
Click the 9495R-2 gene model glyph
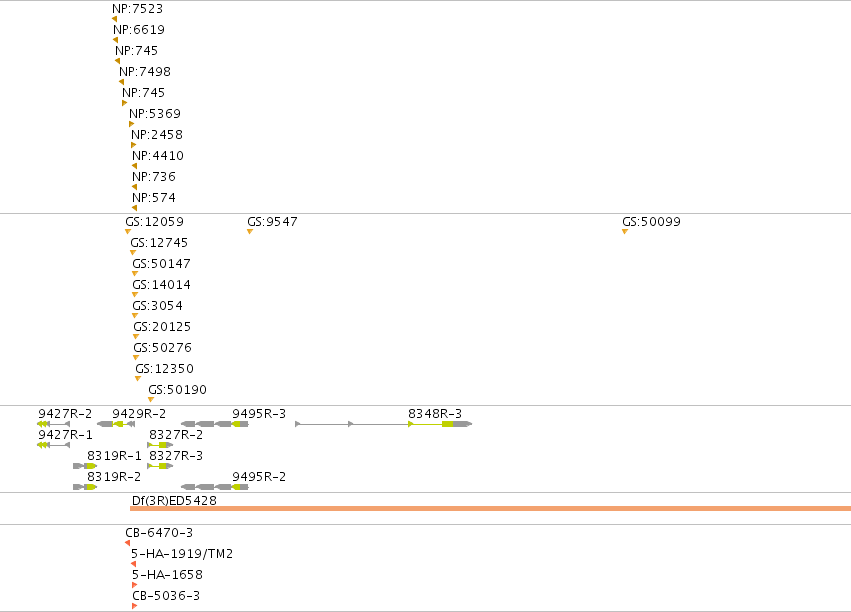coord(214,487)
